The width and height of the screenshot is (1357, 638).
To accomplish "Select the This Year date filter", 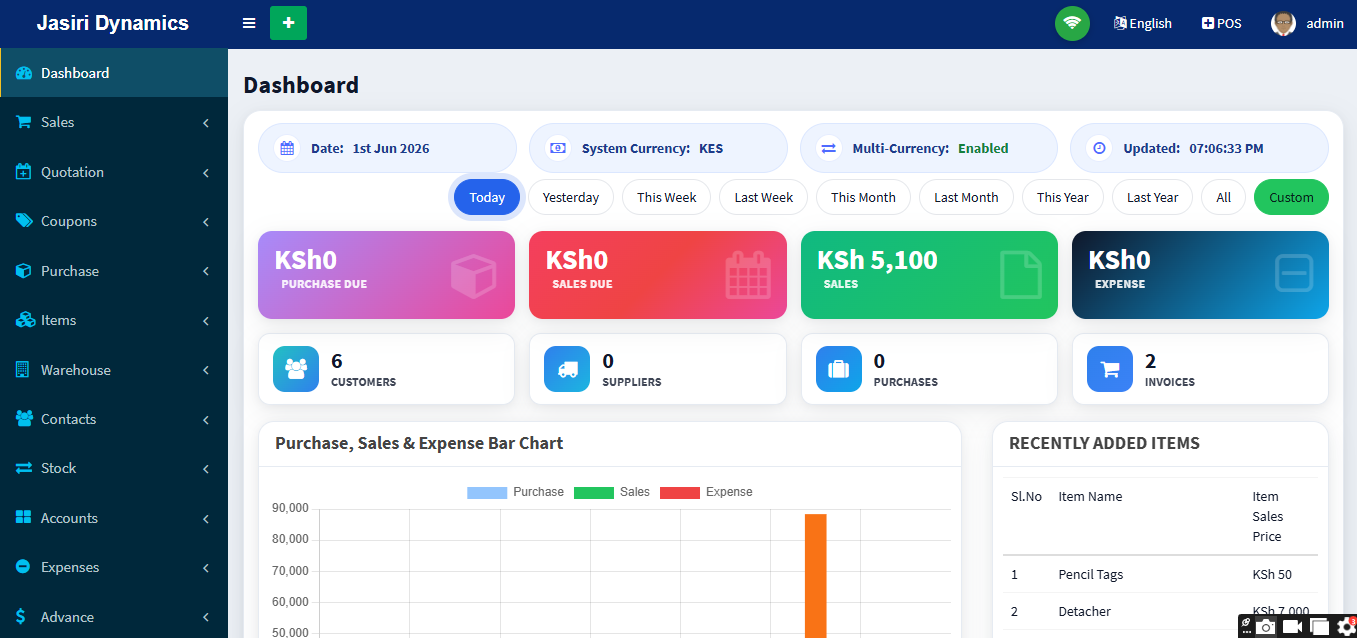I will coord(1062,197).
